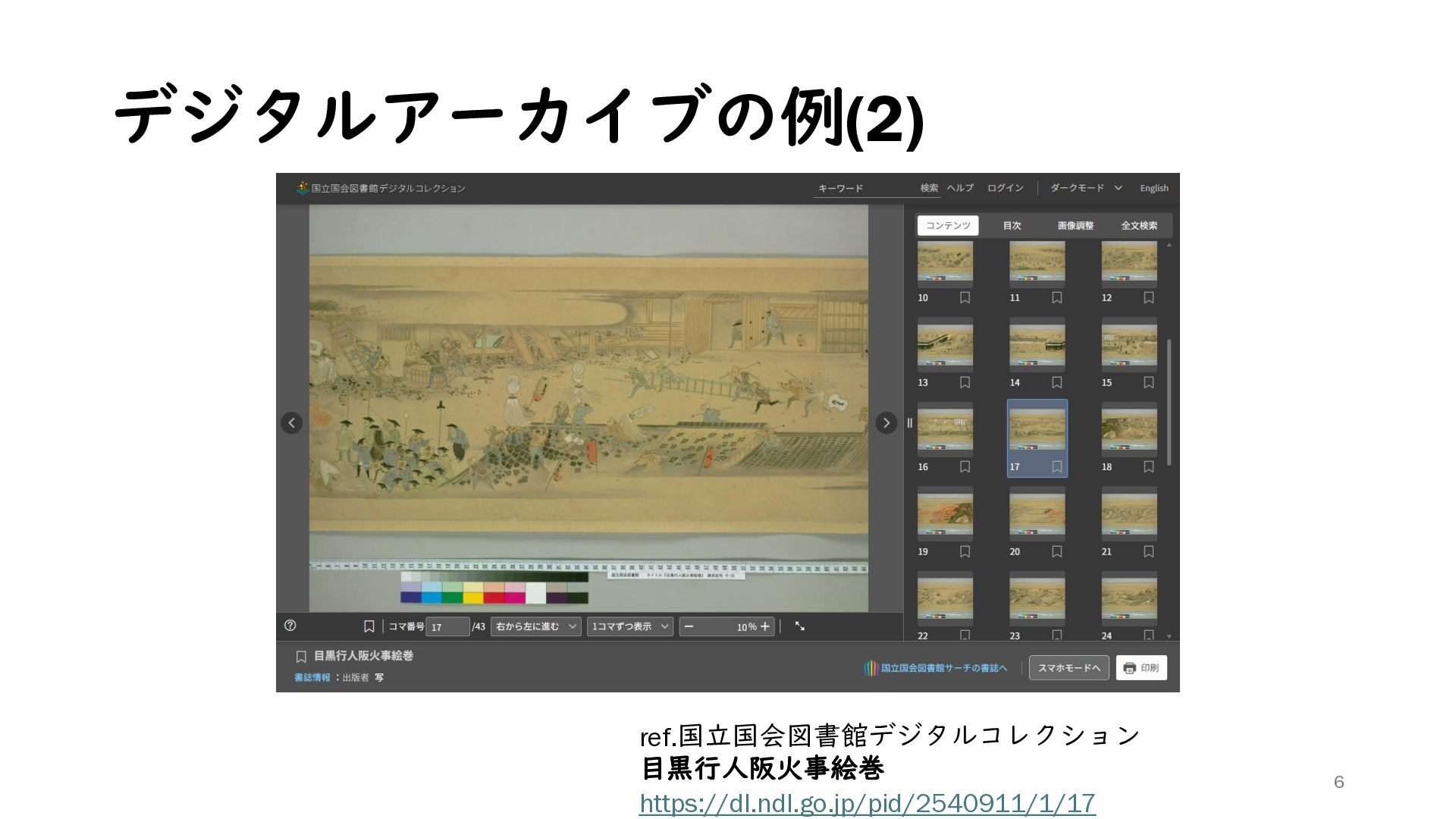1456x819 pixels.
Task: Select thumbnail number 18
Action: click(x=1128, y=430)
